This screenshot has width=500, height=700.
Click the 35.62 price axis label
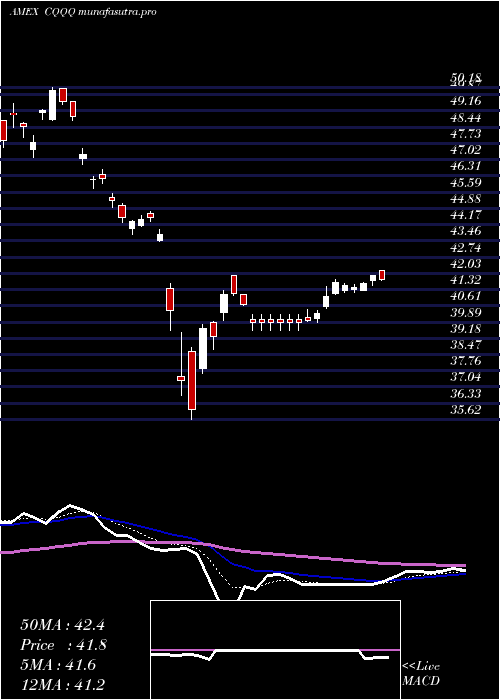(x=466, y=409)
